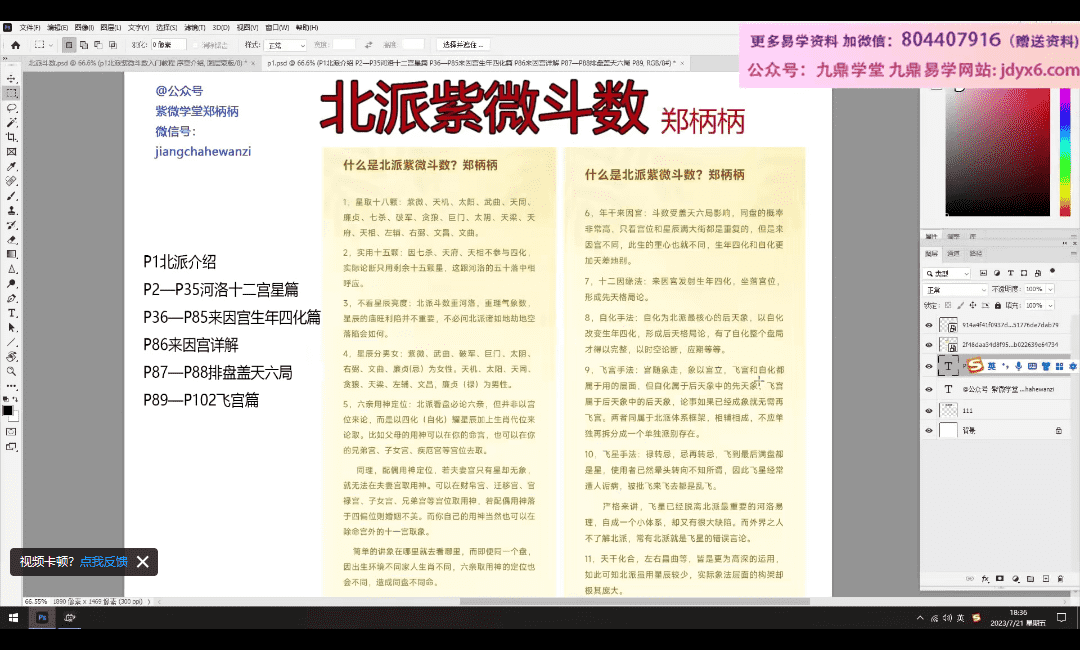Click the 点我反馈 feedback link
Viewport: 1080px width, 650px height.
click(103, 562)
